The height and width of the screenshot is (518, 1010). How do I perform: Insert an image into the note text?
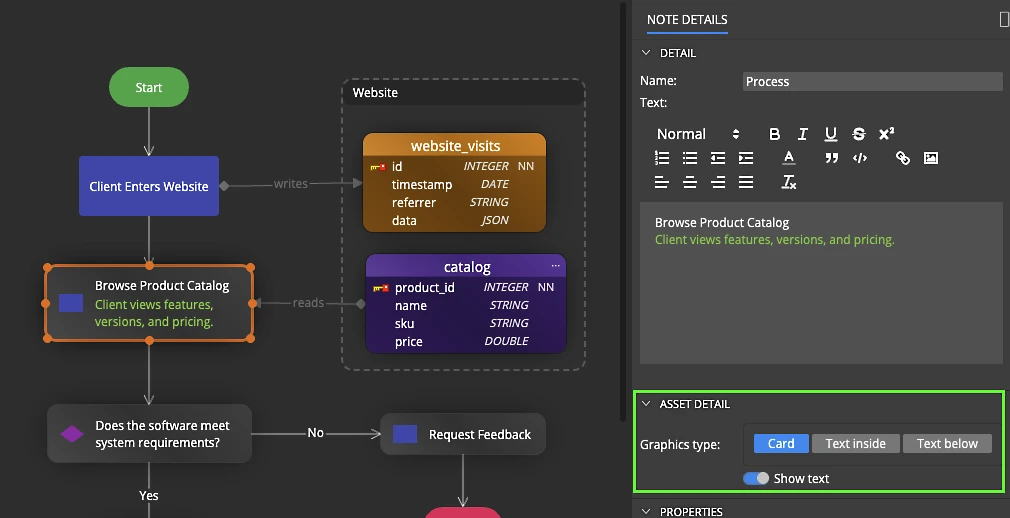coord(931,158)
